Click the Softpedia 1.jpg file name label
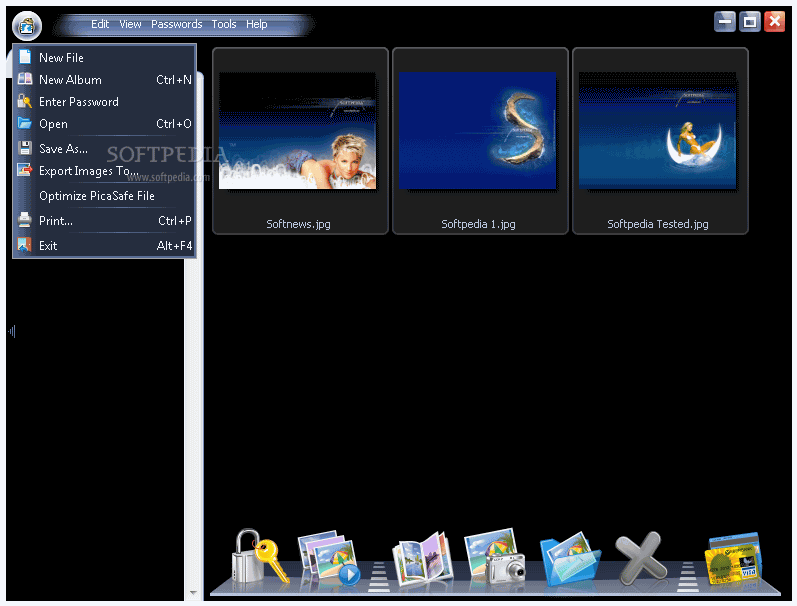The image size is (797, 606). [x=478, y=224]
